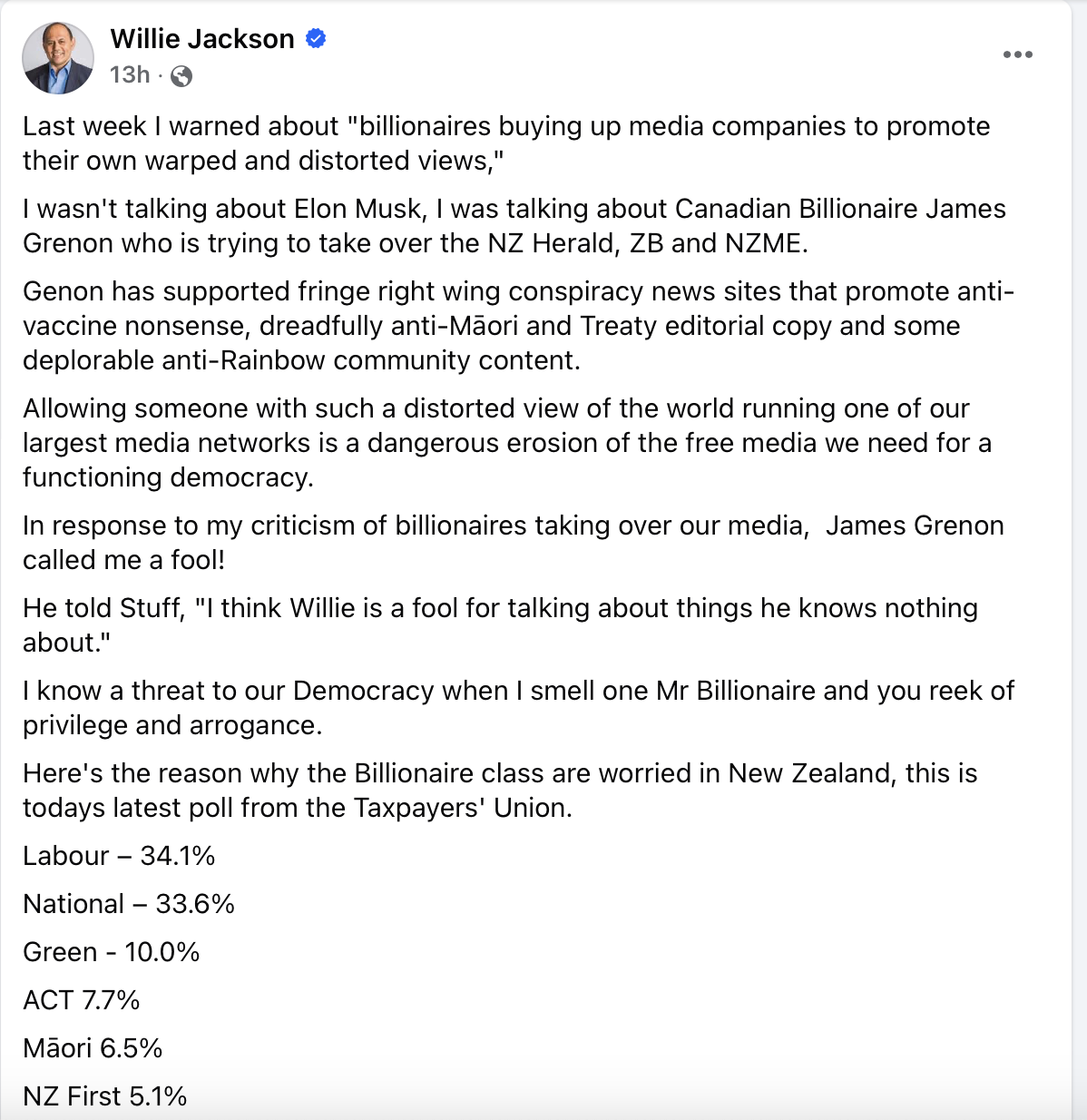Screen dimensions: 1087x1120
Task: Click the paragraph starting "In response to my criticism"
Action: pyautogui.click(x=513, y=543)
